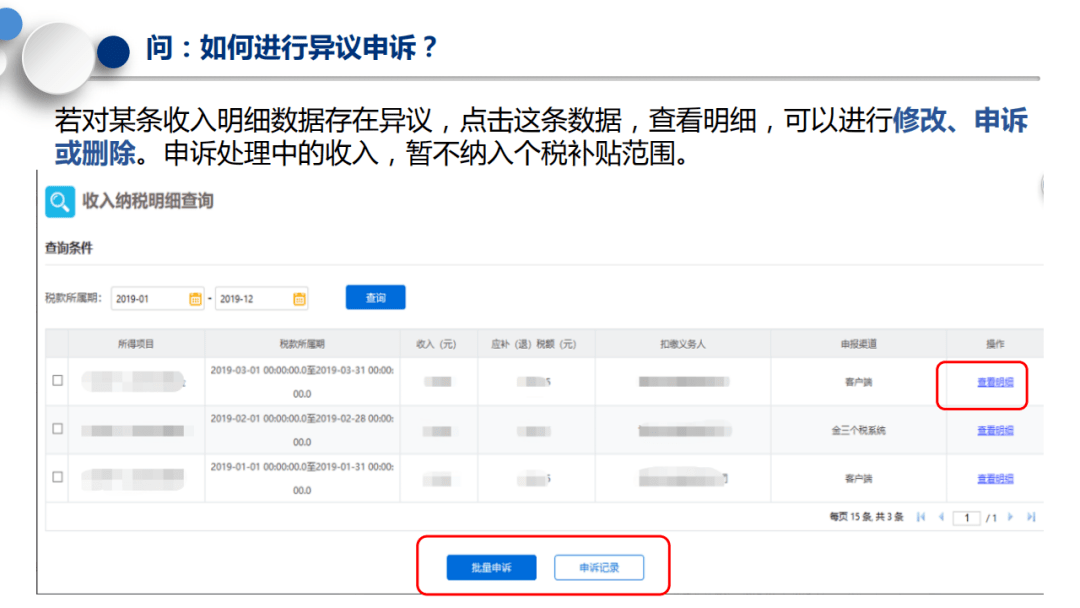Open 查看明细 link in the first row
Screen dimensions: 1080x608
click(x=995, y=382)
